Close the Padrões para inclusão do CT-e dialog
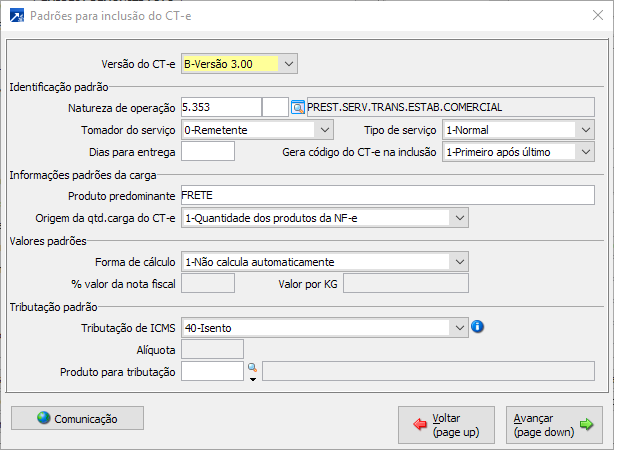Screen dimensions: 628x457 (x=598, y=15)
